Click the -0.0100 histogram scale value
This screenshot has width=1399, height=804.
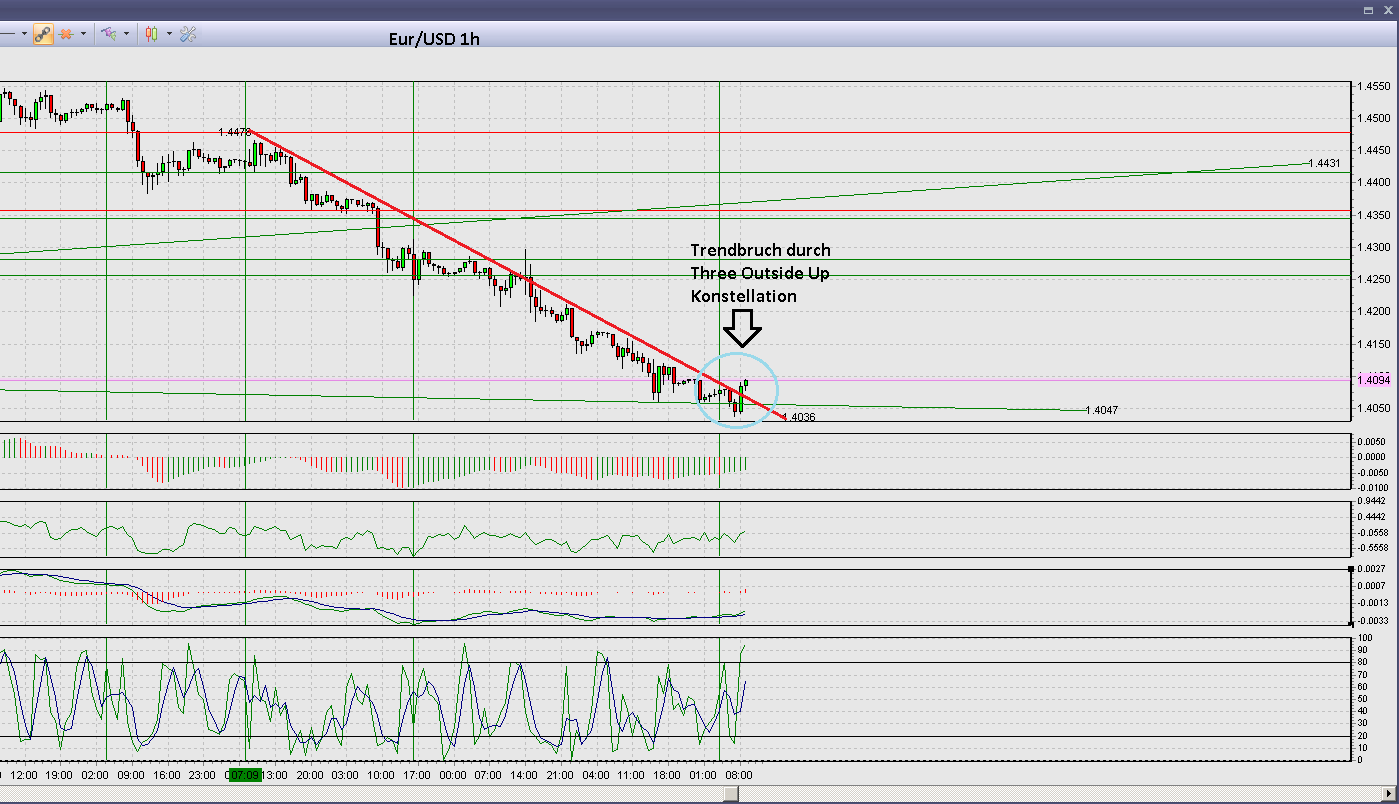click(x=1373, y=488)
